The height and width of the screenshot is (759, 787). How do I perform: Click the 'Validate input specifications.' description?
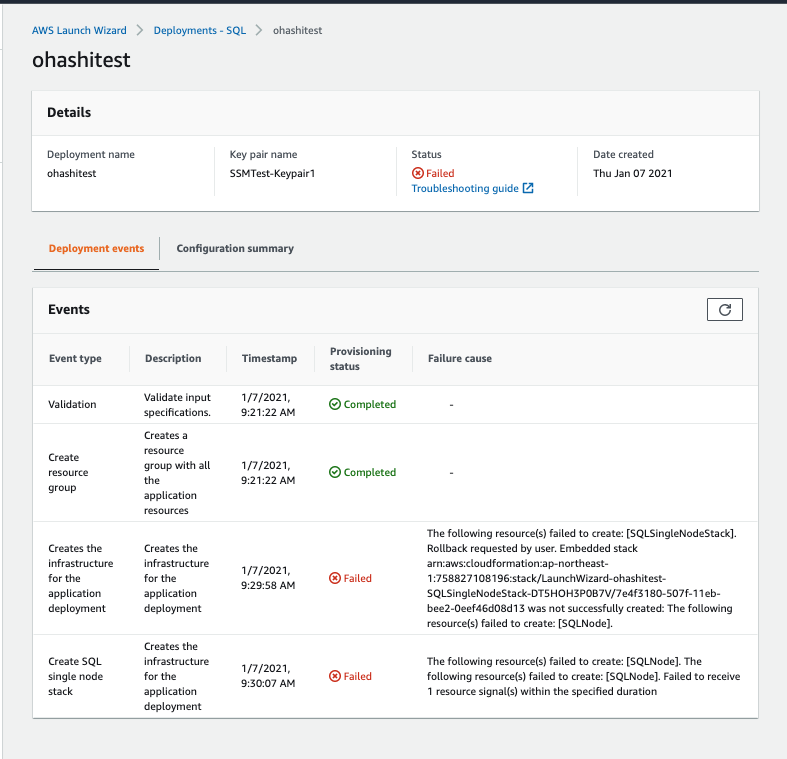pos(177,405)
